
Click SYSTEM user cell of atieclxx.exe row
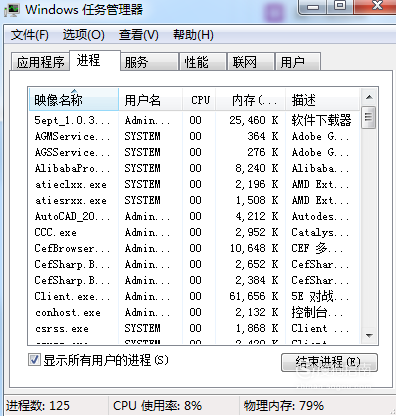tap(142, 184)
